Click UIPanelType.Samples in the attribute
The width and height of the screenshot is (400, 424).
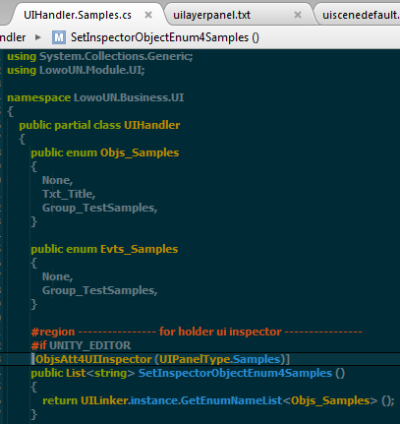pos(220,359)
